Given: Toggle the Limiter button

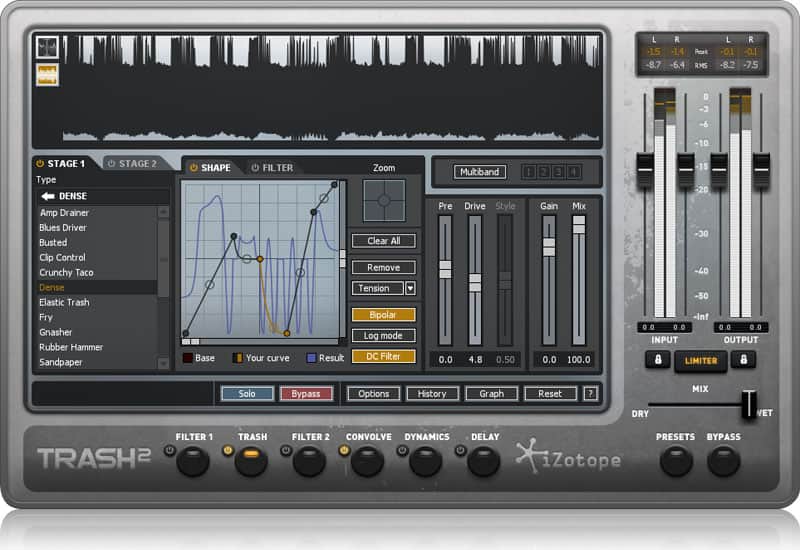Looking at the screenshot, I should (x=701, y=361).
